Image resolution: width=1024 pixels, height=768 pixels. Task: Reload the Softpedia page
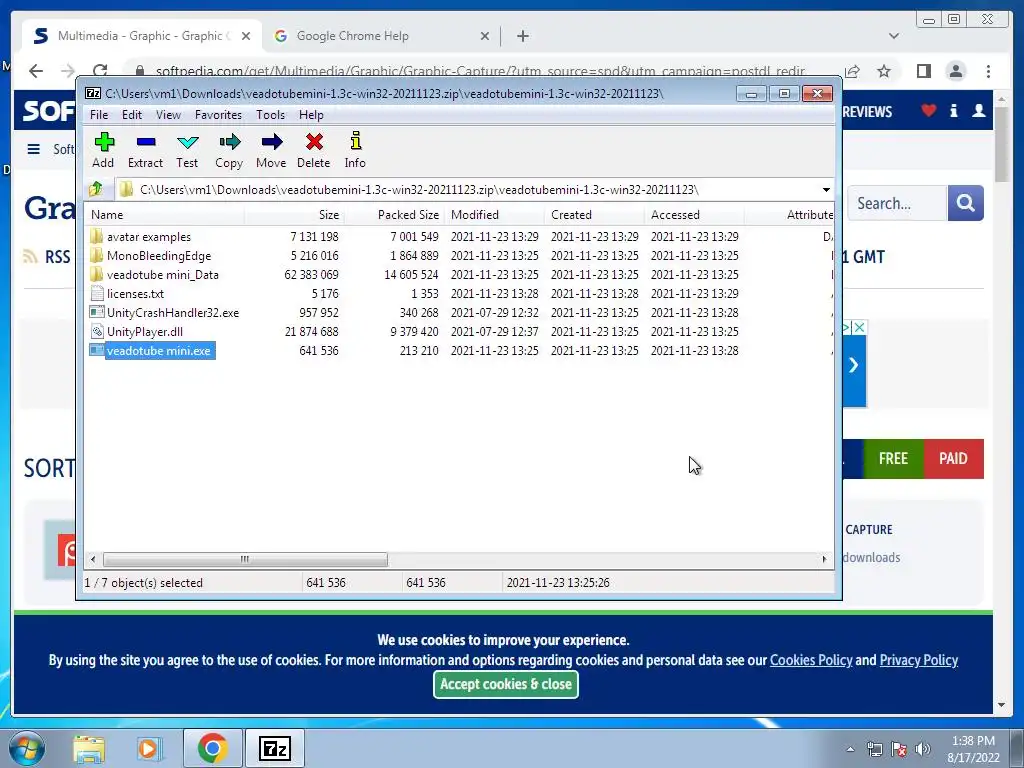(100, 71)
